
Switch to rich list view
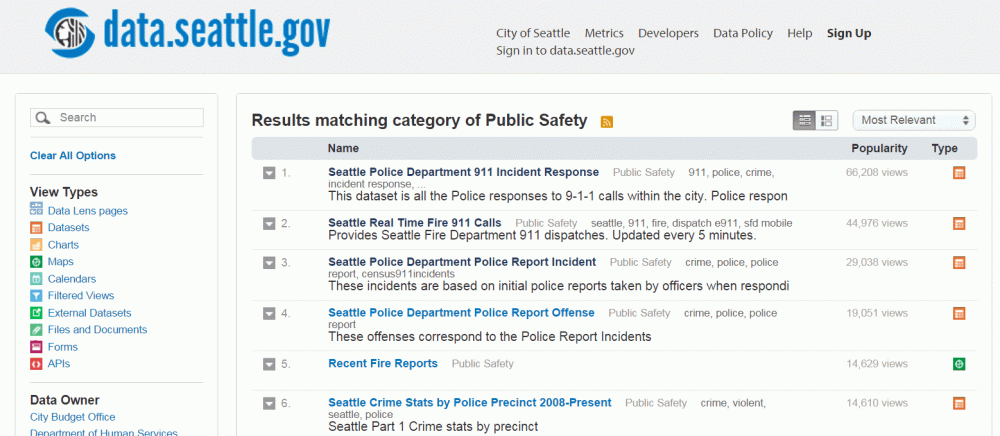click(x=827, y=120)
